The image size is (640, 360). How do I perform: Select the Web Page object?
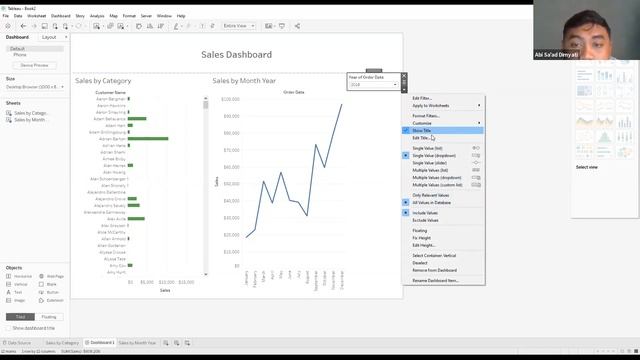[x=51, y=276]
